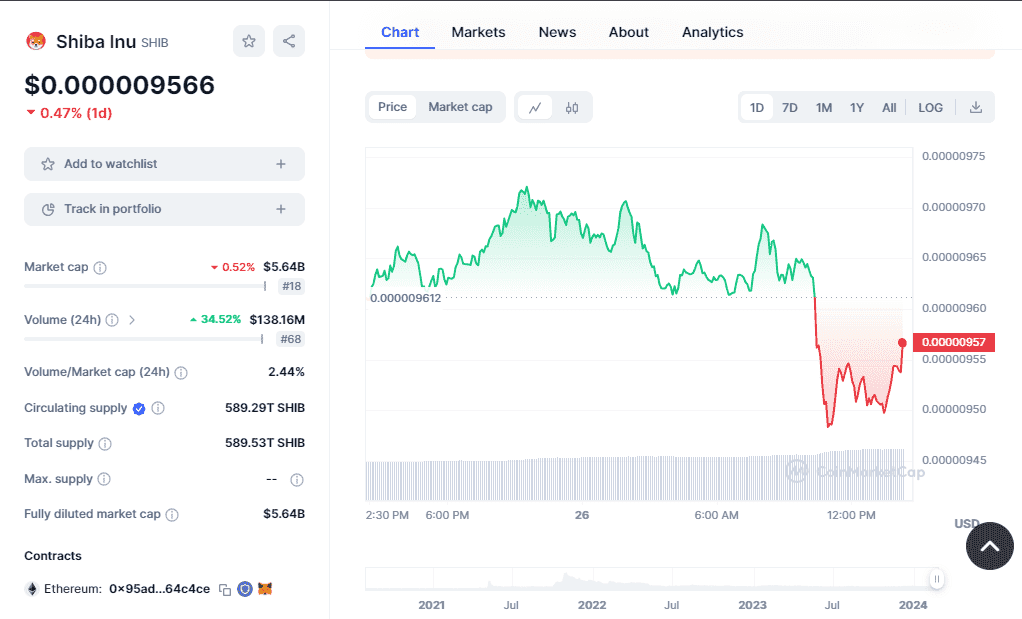Click the info icon beside Max. supply value

point(297,480)
